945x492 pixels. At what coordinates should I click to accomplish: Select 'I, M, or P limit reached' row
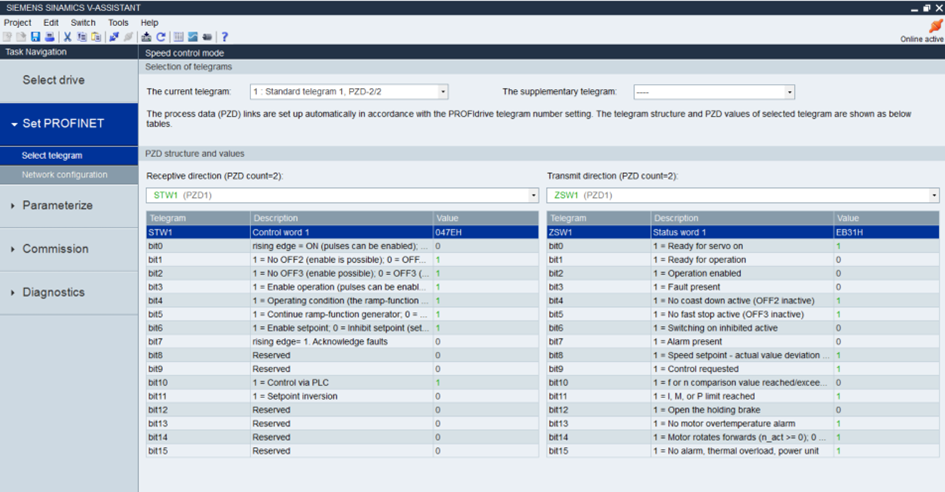(743, 396)
